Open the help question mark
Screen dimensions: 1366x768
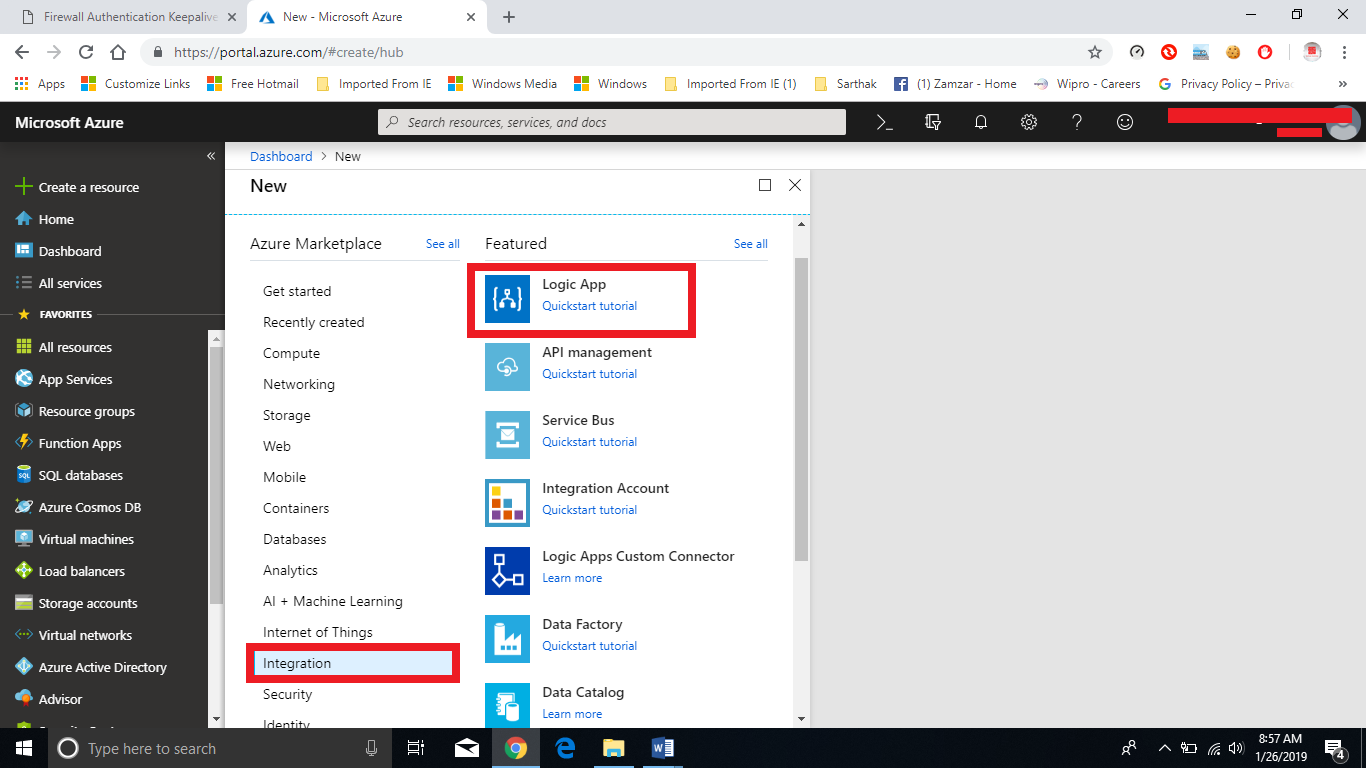[x=1077, y=122]
